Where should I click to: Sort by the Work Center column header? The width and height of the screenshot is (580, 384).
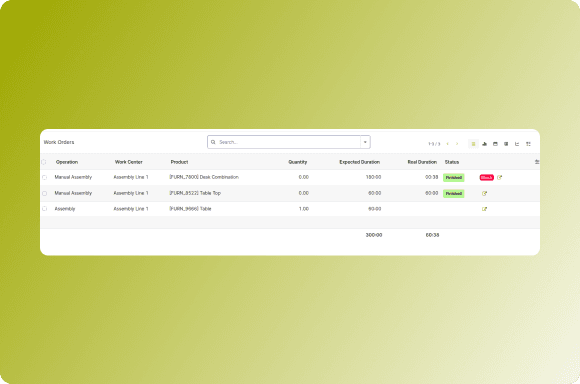point(129,162)
